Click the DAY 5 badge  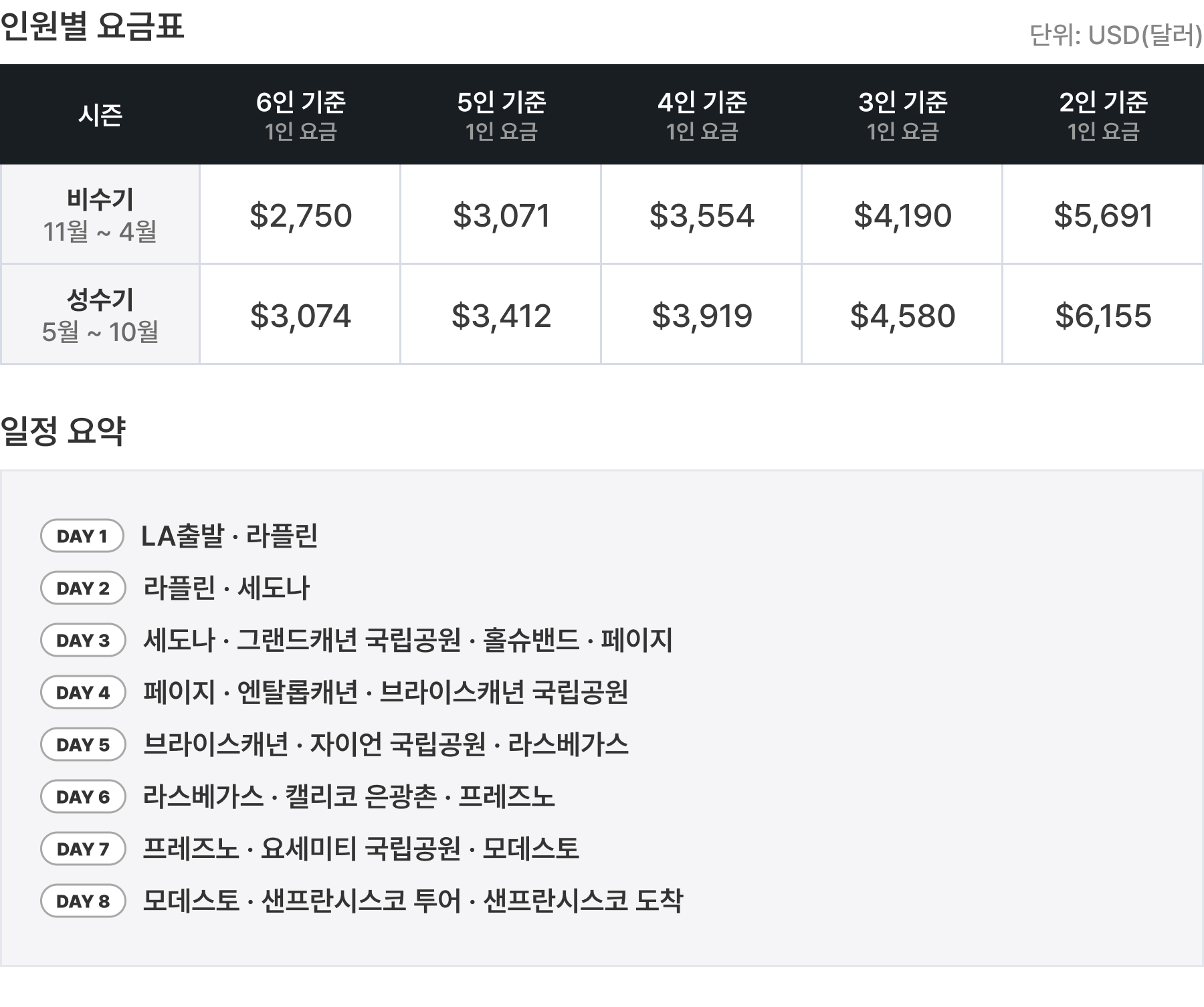(83, 745)
